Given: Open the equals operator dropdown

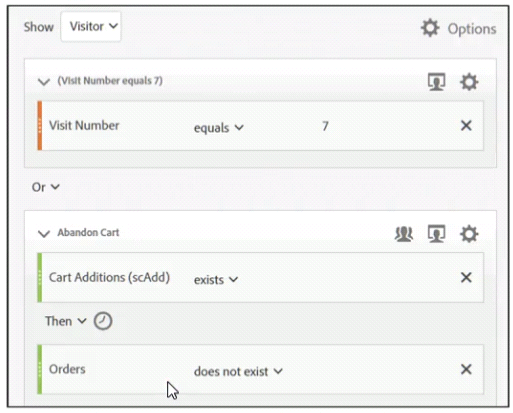Looking at the screenshot, I should pos(219,128).
